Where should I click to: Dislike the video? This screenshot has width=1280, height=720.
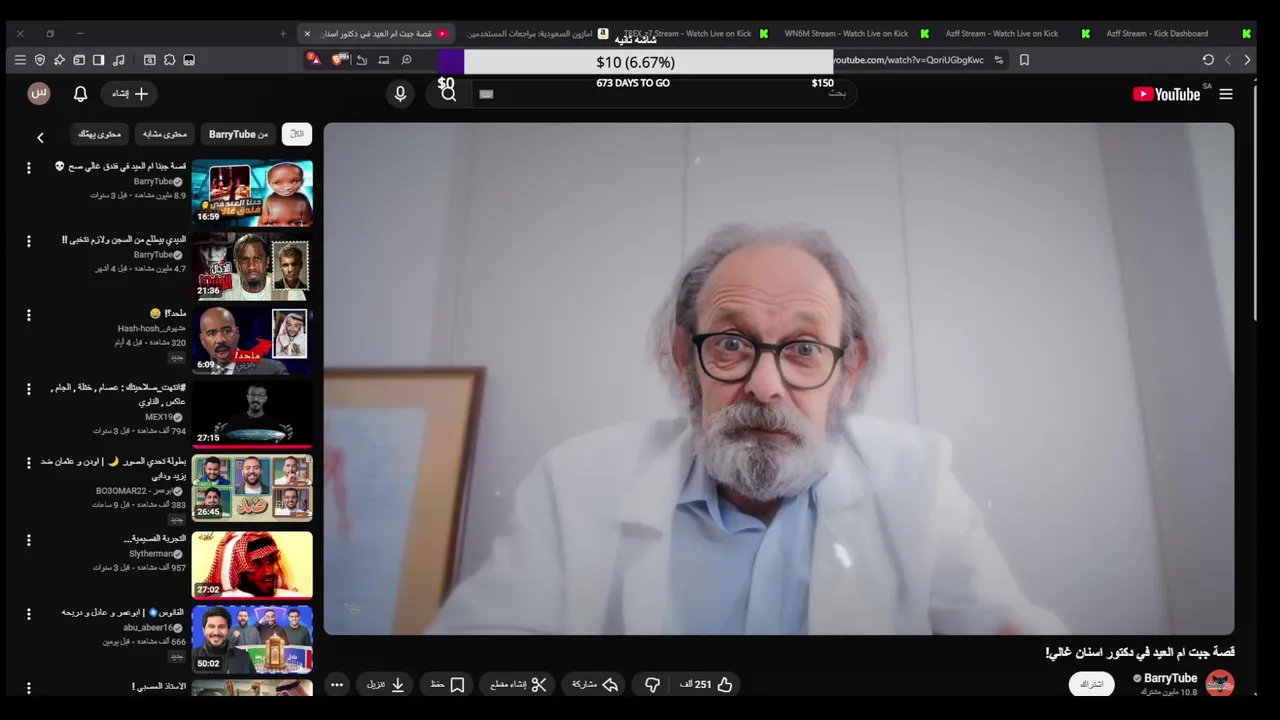click(x=652, y=685)
